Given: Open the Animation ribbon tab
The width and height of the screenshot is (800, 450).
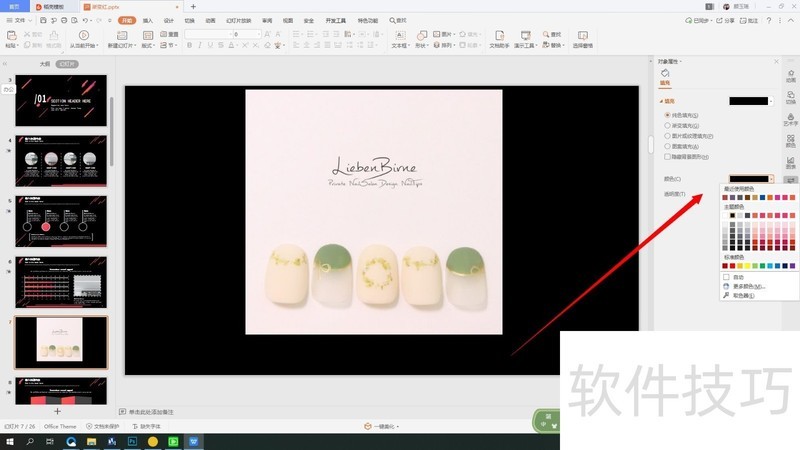Looking at the screenshot, I should pos(210,20).
